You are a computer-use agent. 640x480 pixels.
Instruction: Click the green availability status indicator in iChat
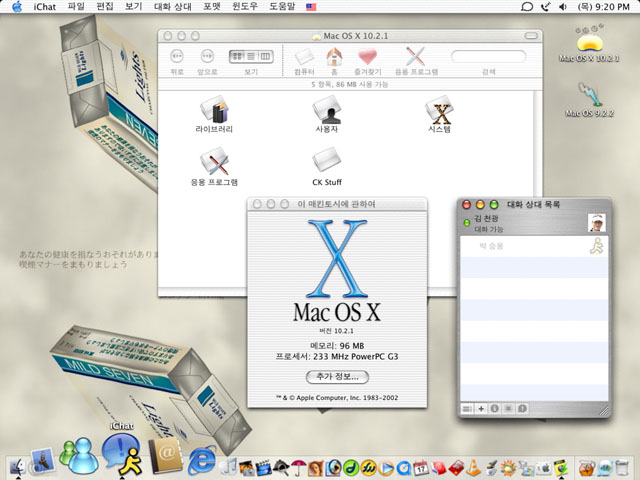point(466,222)
